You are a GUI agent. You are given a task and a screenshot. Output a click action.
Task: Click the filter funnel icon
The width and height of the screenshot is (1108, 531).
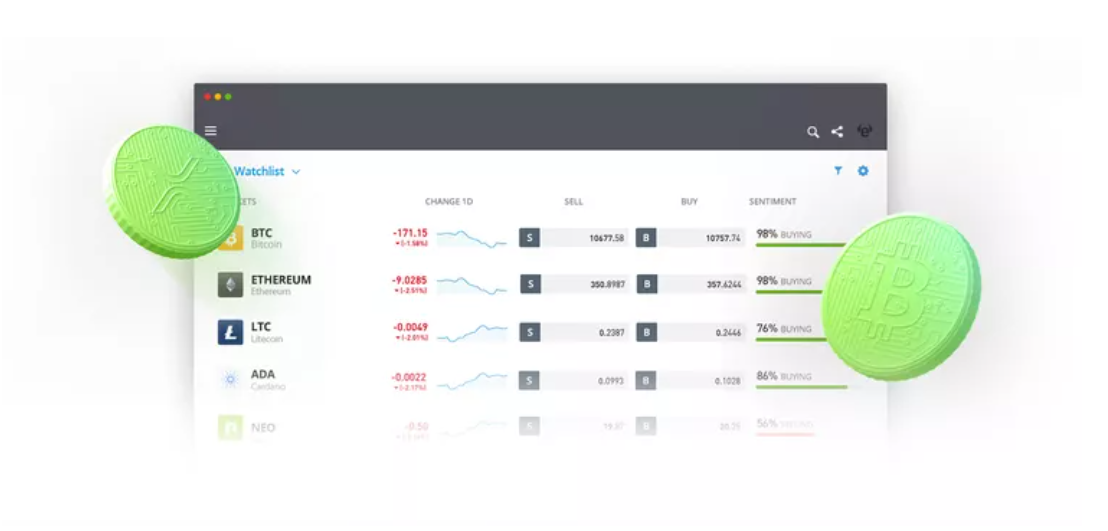coord(838,171)
